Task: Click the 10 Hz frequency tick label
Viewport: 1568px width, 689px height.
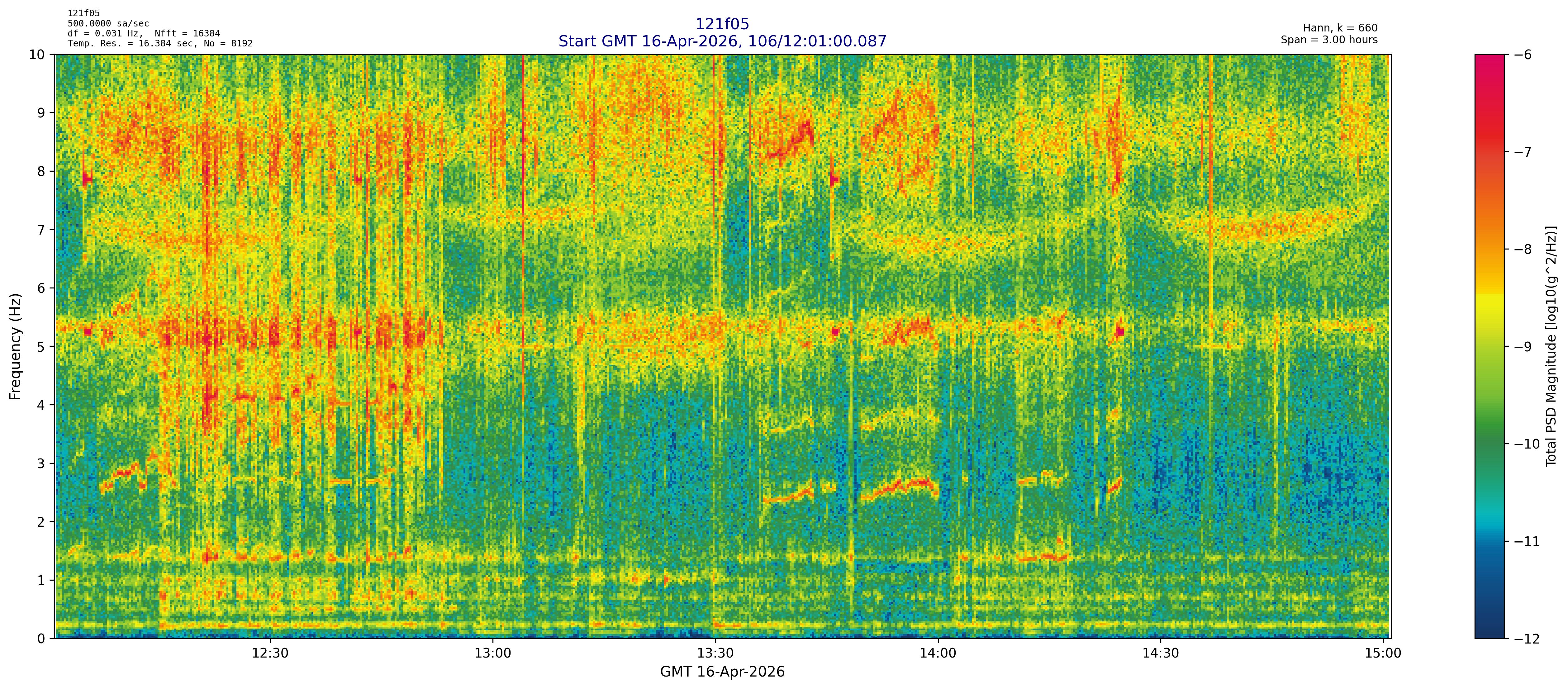Action: [37, 55]
